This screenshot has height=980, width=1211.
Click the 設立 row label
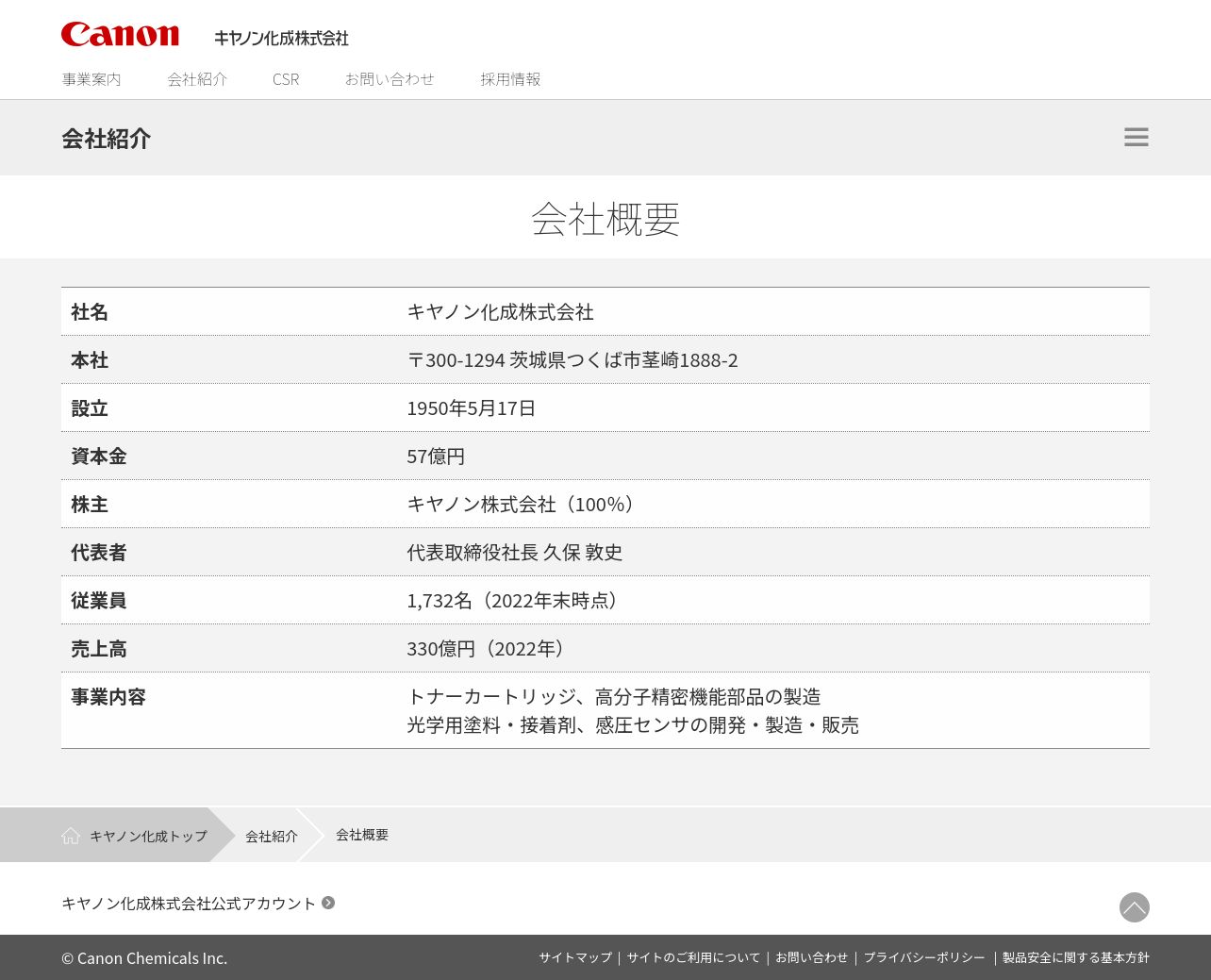click(90, 408)
